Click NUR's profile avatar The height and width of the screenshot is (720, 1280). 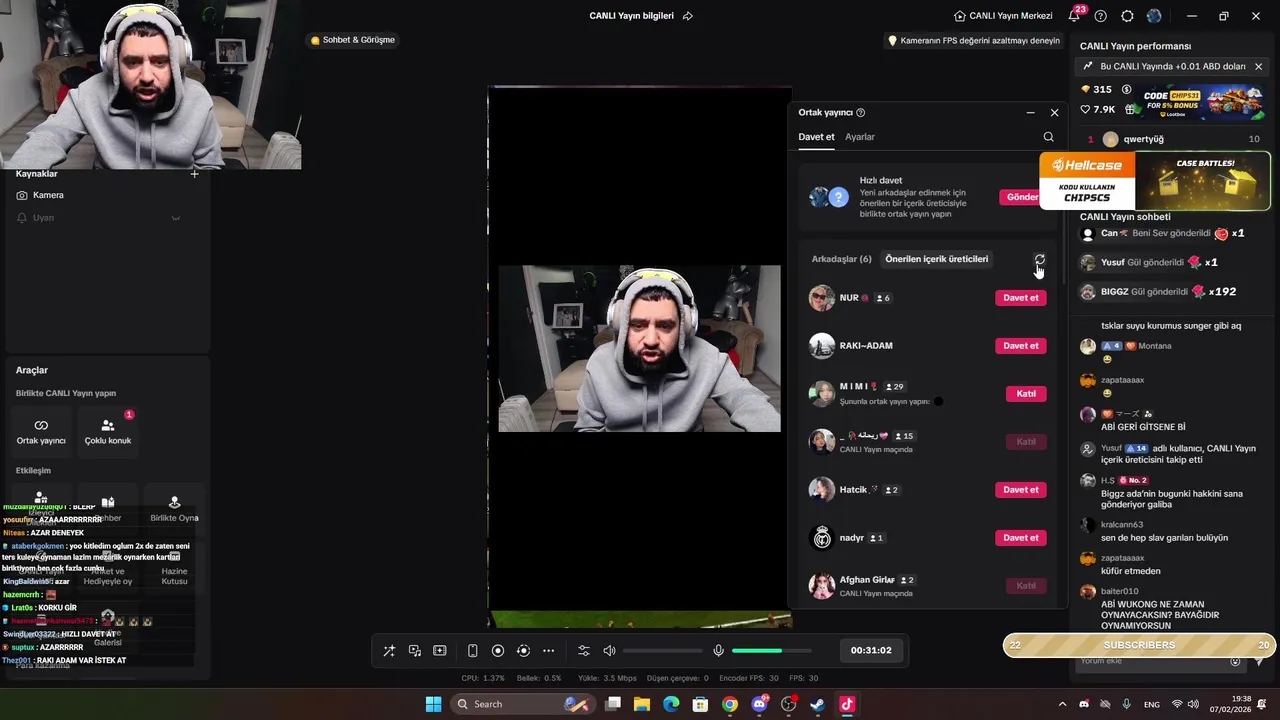tap(822, 298)
